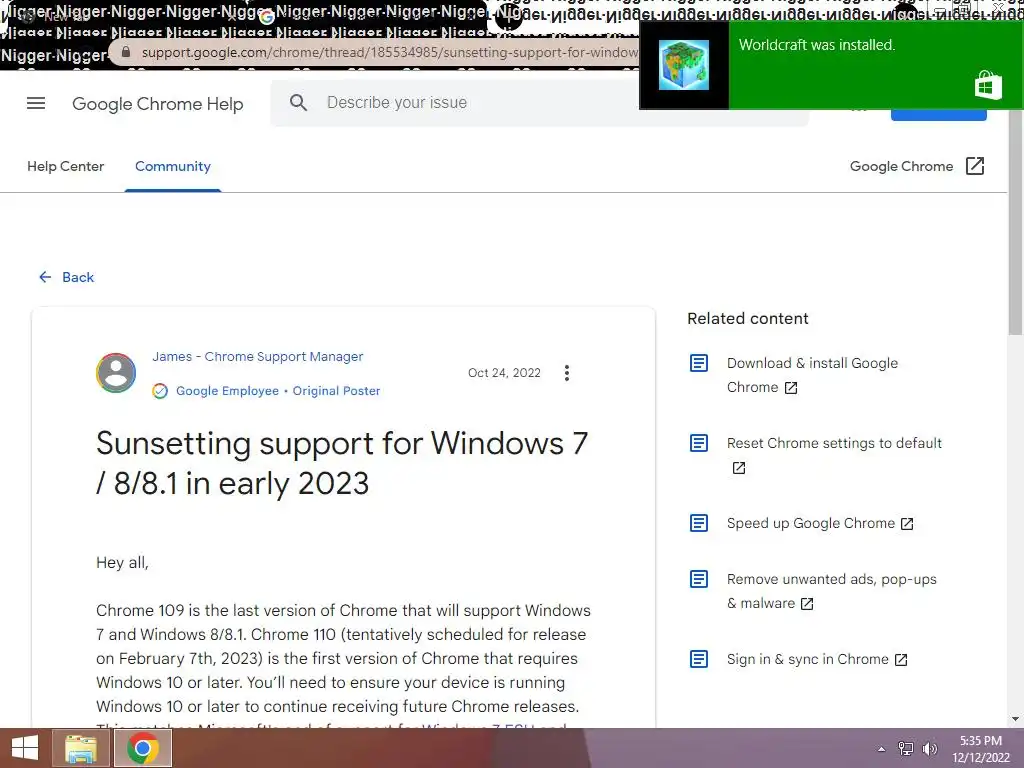Screen dimensions: 1024x768
Task: Click the document icon beside 'Sign in & sync'
Action: click(x=699, y=660)
